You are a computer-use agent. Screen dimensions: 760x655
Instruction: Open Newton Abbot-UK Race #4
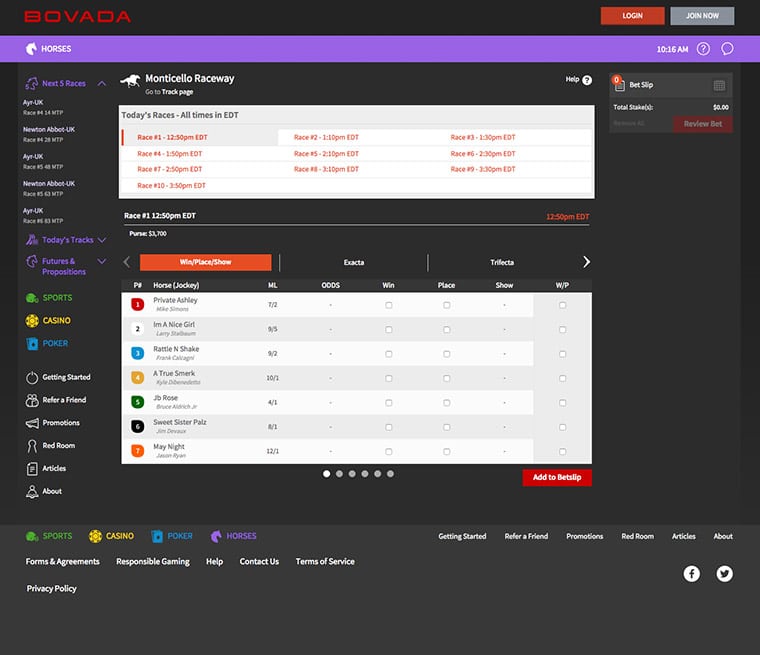point(49,134)
